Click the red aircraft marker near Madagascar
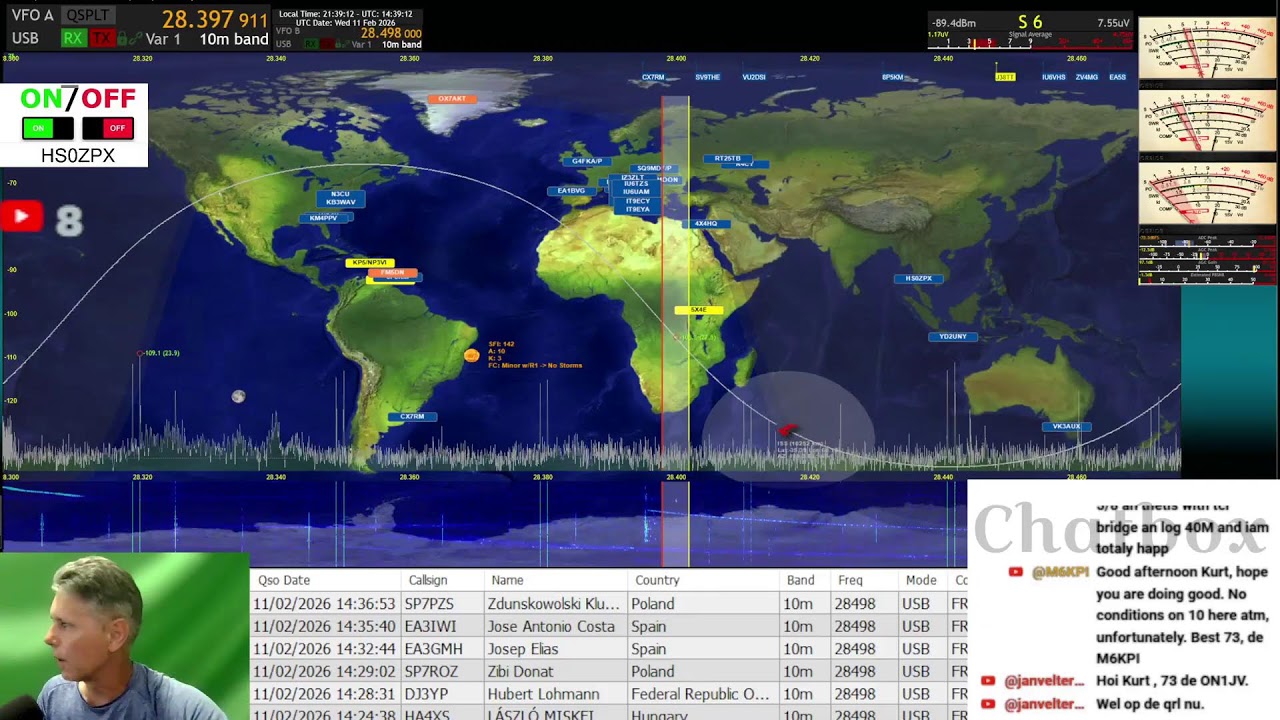The width and height of the screenshot is (1280, 720). pyautogui.click(x=787, y=431)
